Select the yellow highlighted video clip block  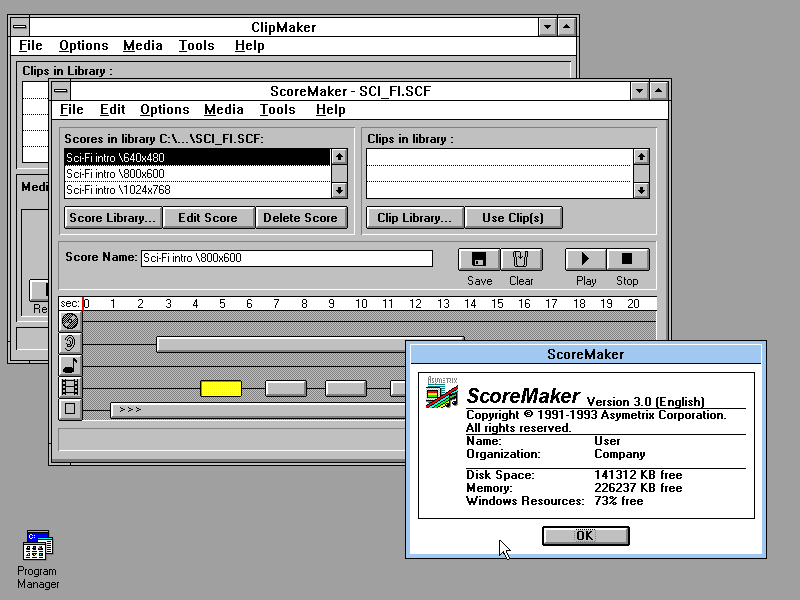(x=221, y=388)
